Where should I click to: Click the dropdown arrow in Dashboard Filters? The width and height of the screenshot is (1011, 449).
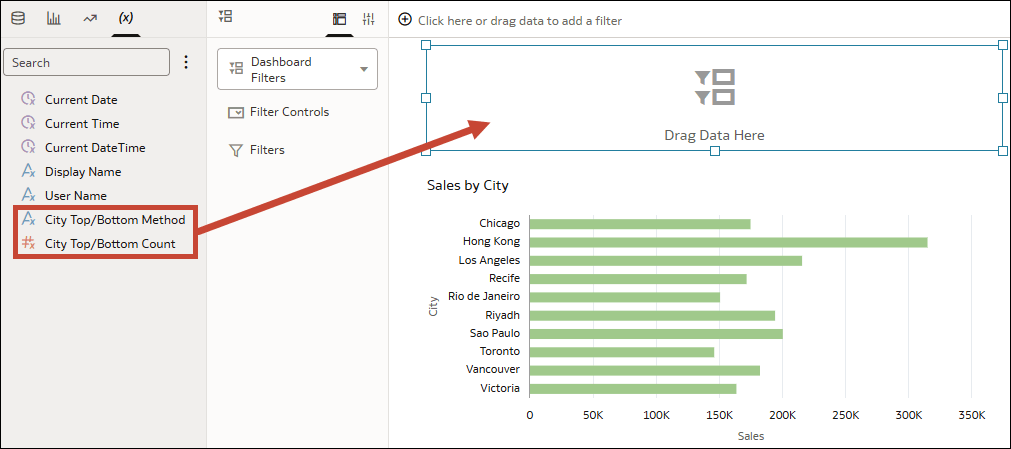pos(364,69)
